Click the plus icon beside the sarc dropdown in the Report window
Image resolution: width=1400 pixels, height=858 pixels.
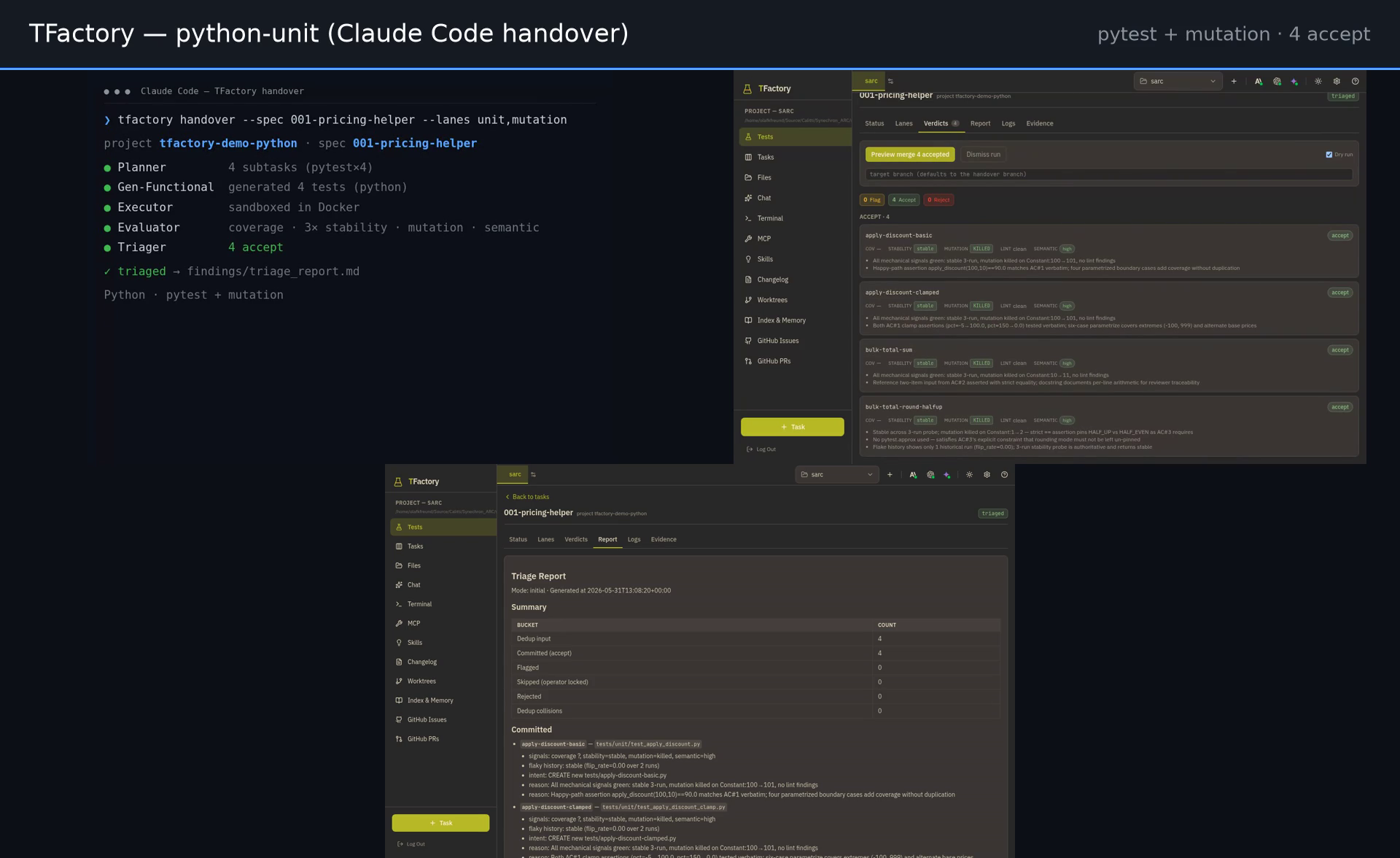pyautogui.click(x=890, y=475)
